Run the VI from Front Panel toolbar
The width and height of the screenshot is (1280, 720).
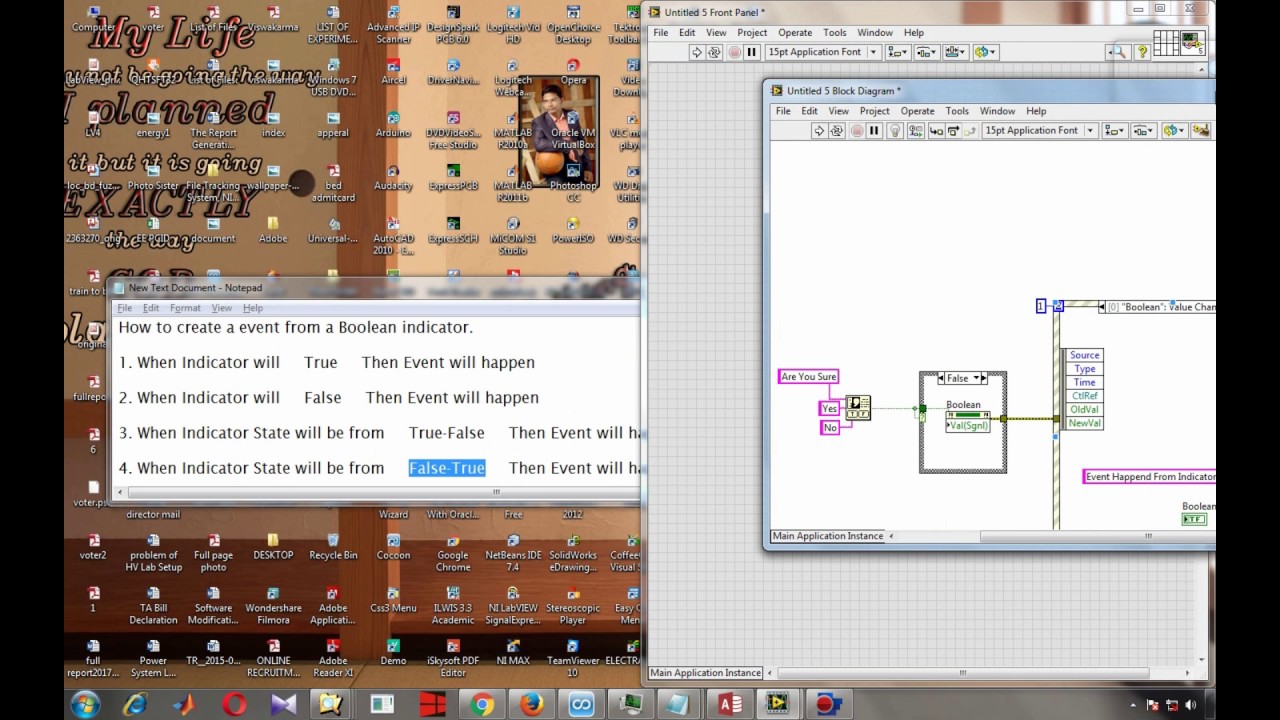[x=697, y=52]
